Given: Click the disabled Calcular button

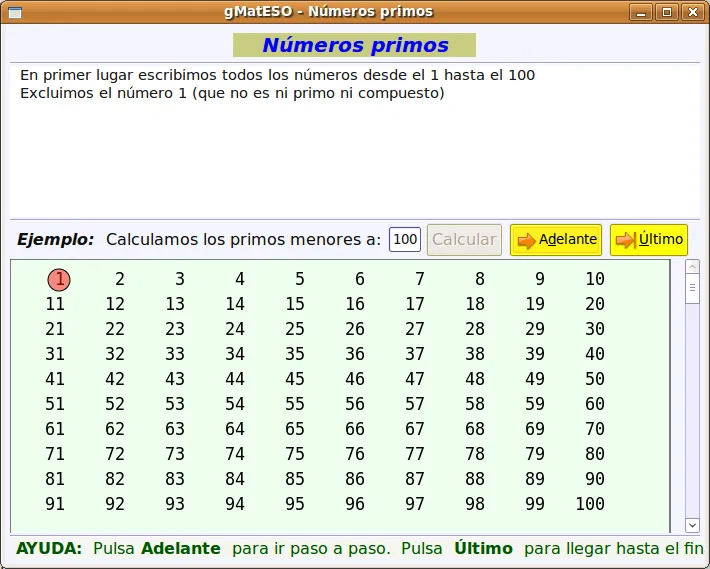Looking at the screenshot, I should click(x=464, y=240).
